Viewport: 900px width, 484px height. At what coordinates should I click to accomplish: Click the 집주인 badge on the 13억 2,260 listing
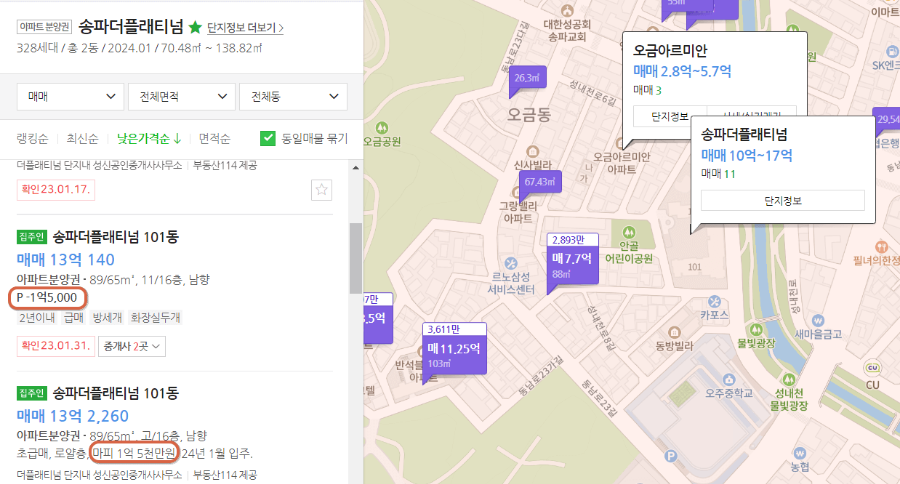coord(31,393)
